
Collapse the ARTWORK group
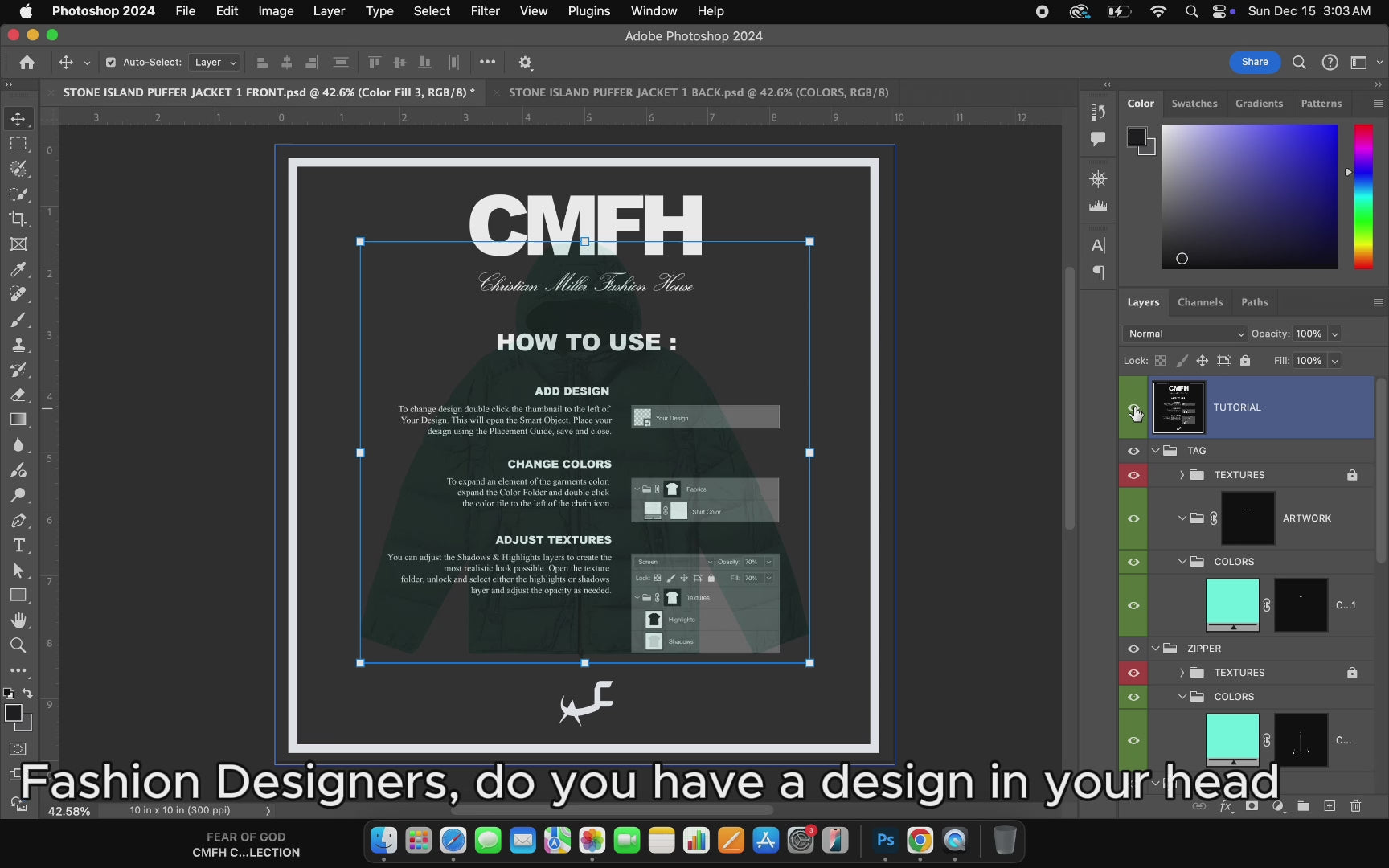[1182, 518]
